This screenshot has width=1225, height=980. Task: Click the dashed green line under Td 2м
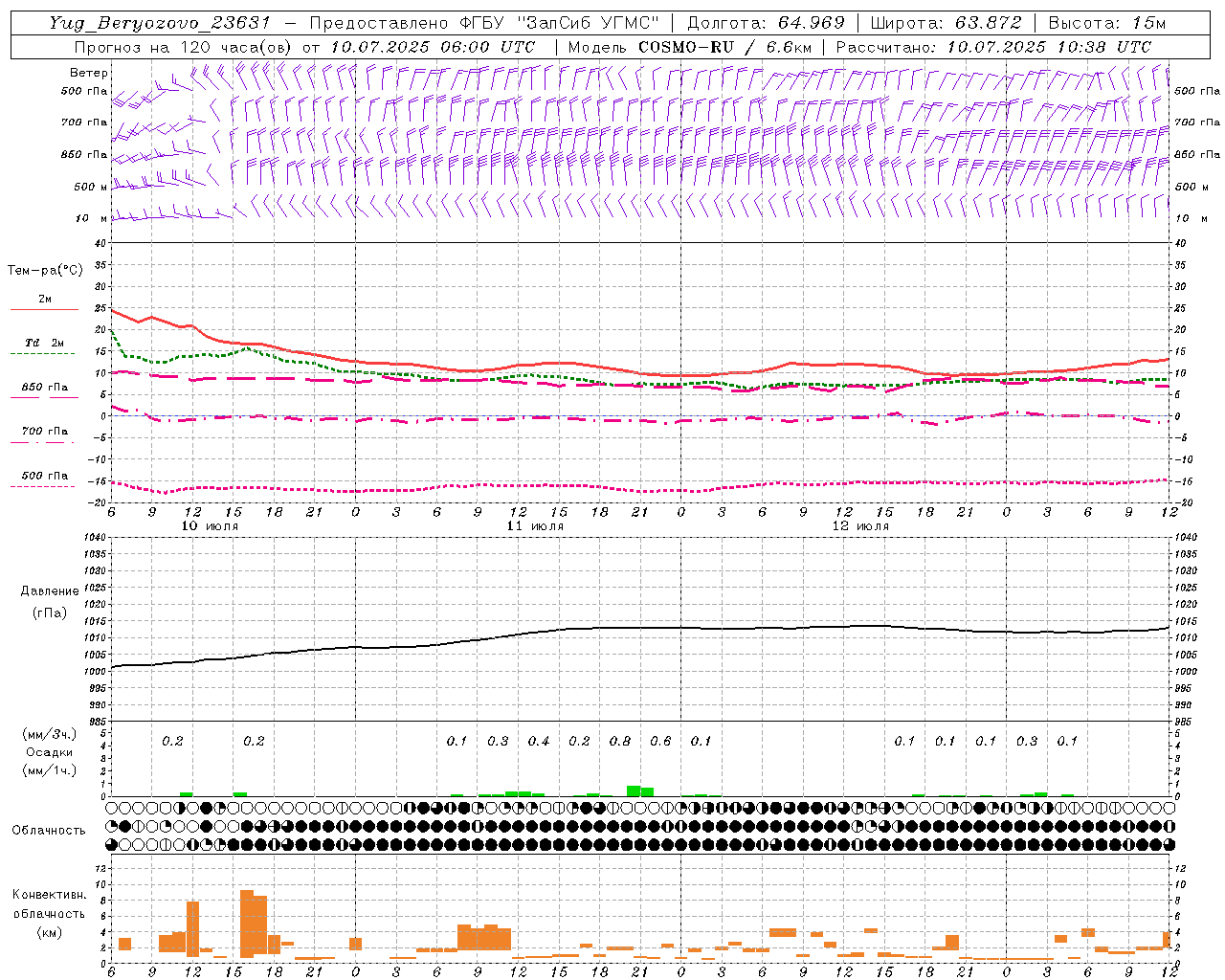[42, 354]
